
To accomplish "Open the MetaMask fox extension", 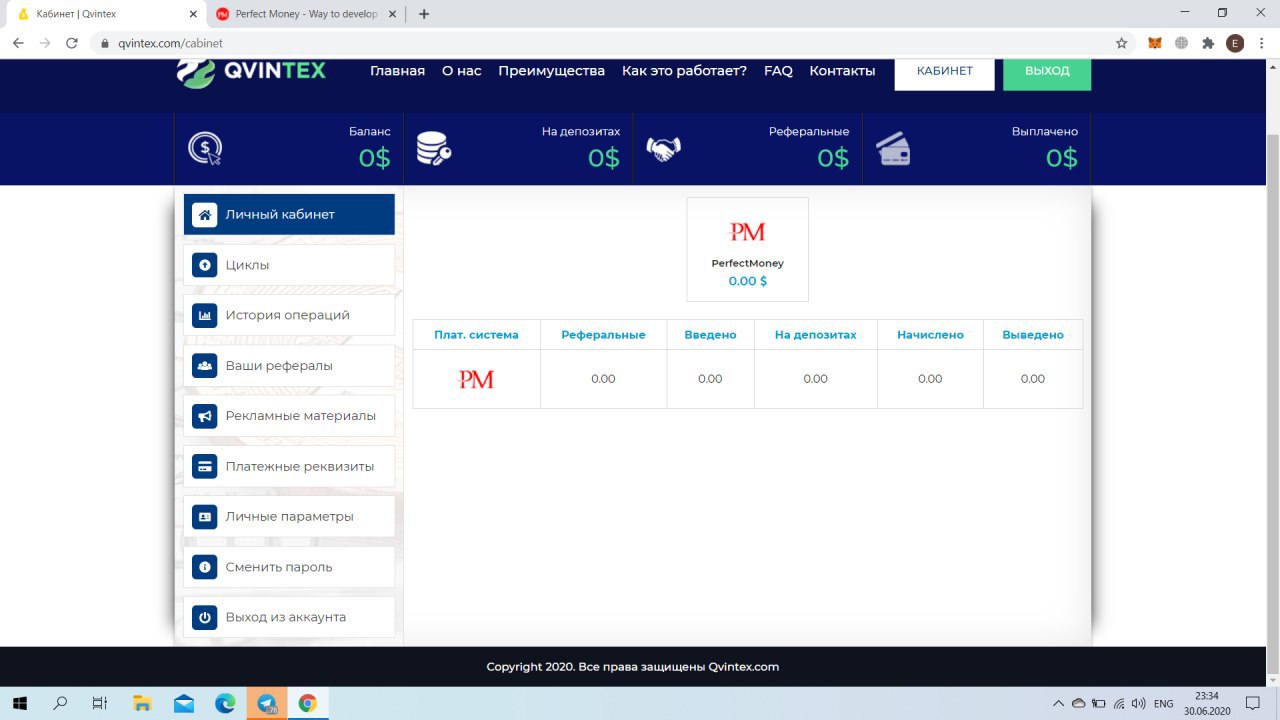I will click(1155, 43).
